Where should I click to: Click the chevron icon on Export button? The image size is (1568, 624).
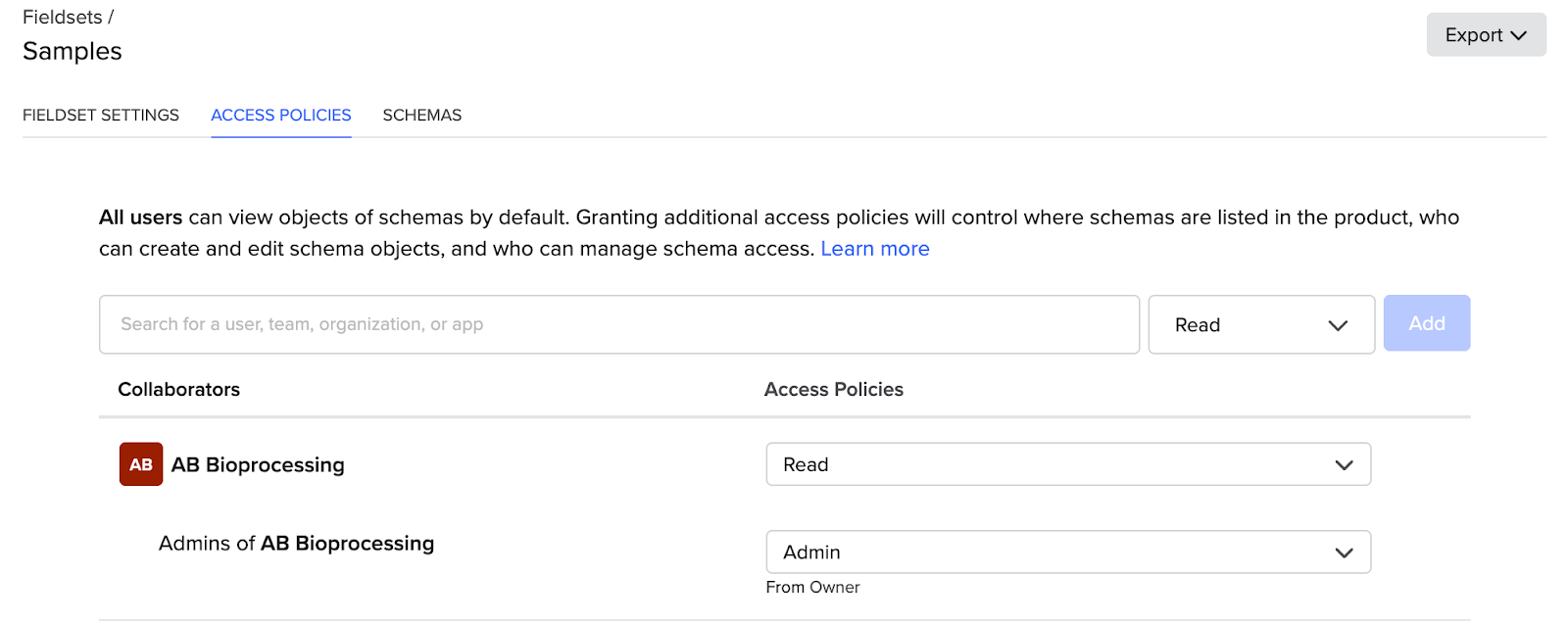1519,35
